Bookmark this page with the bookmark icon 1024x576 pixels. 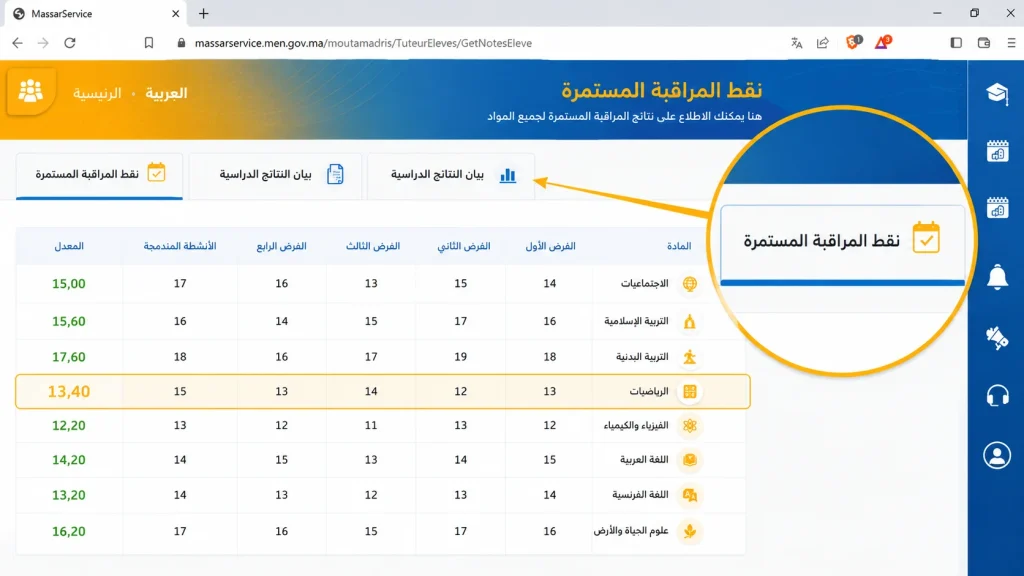(x=149, y=43)
